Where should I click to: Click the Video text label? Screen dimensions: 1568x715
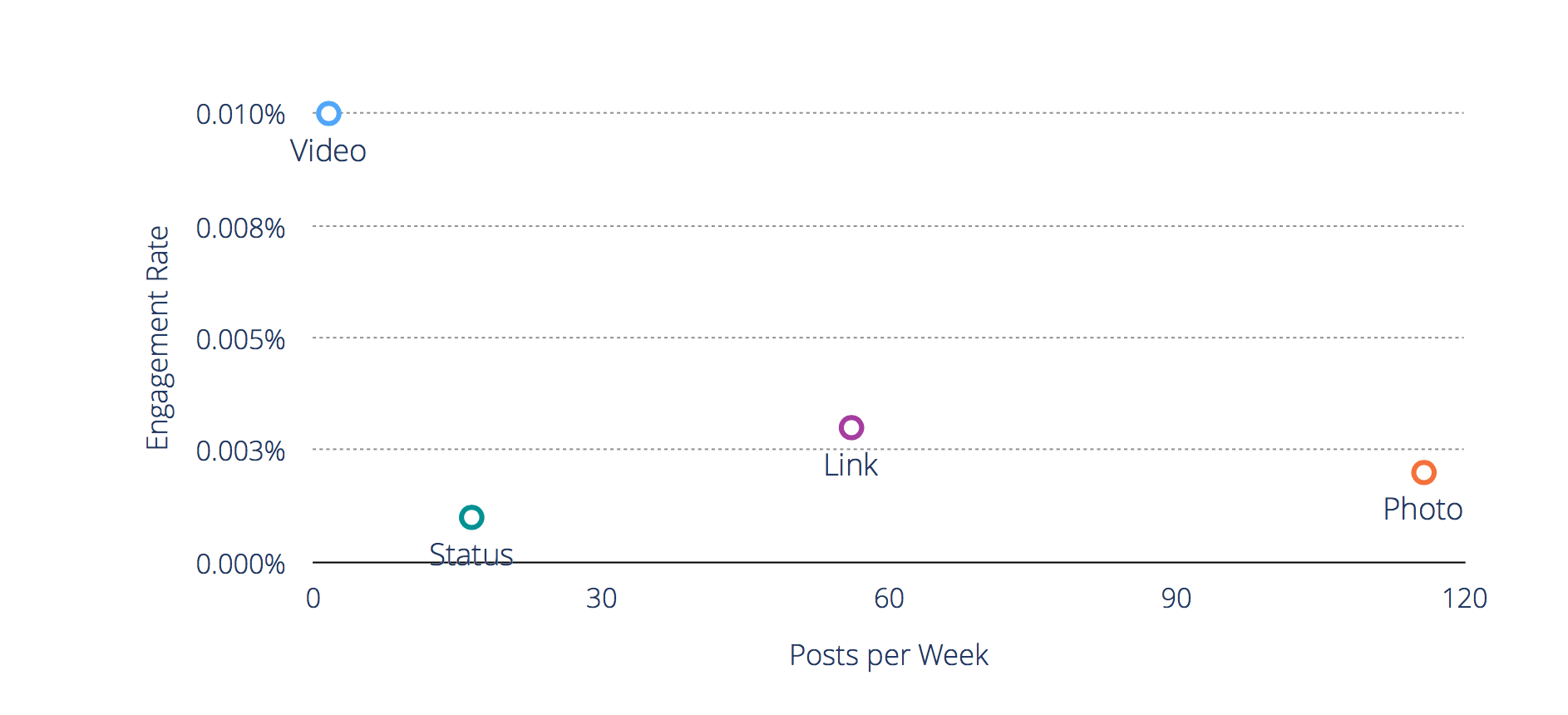328,151
